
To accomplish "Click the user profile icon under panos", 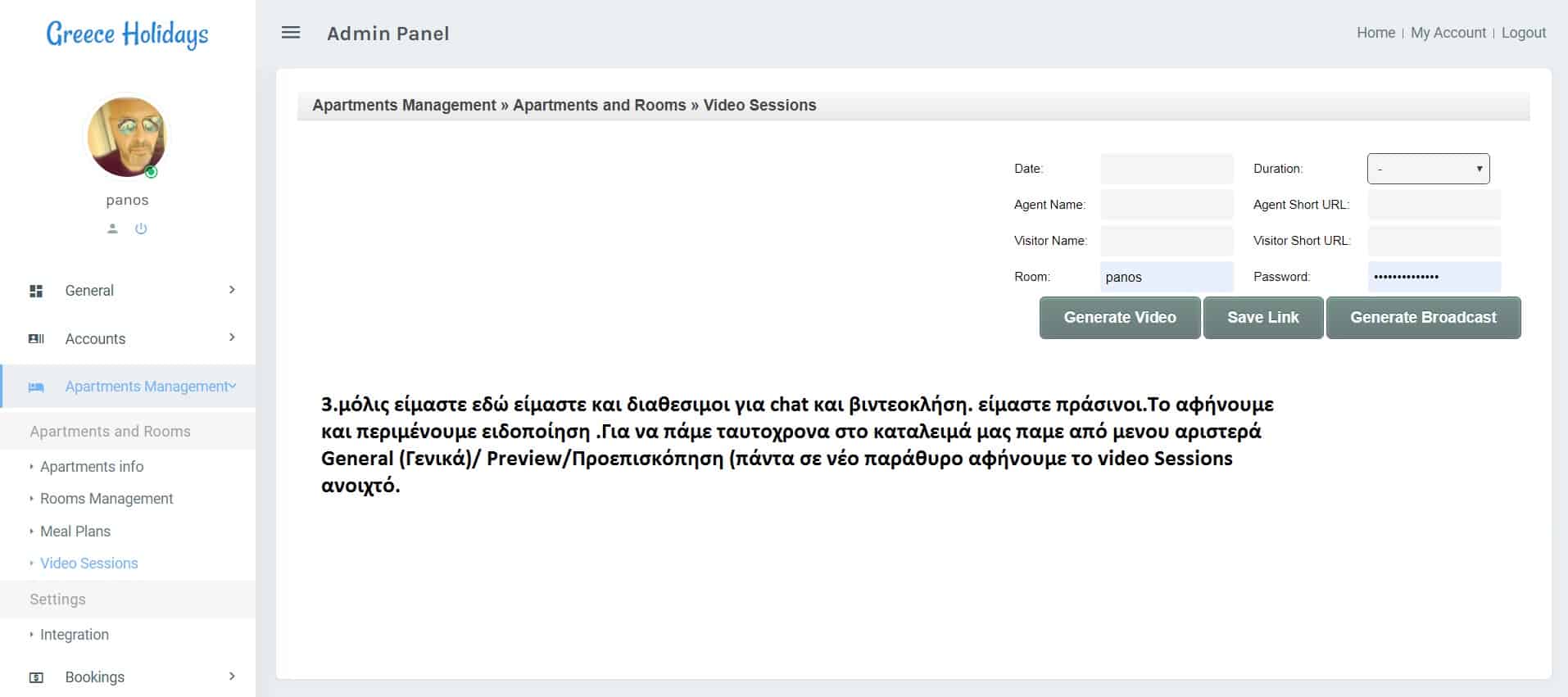I will (113, 229).
